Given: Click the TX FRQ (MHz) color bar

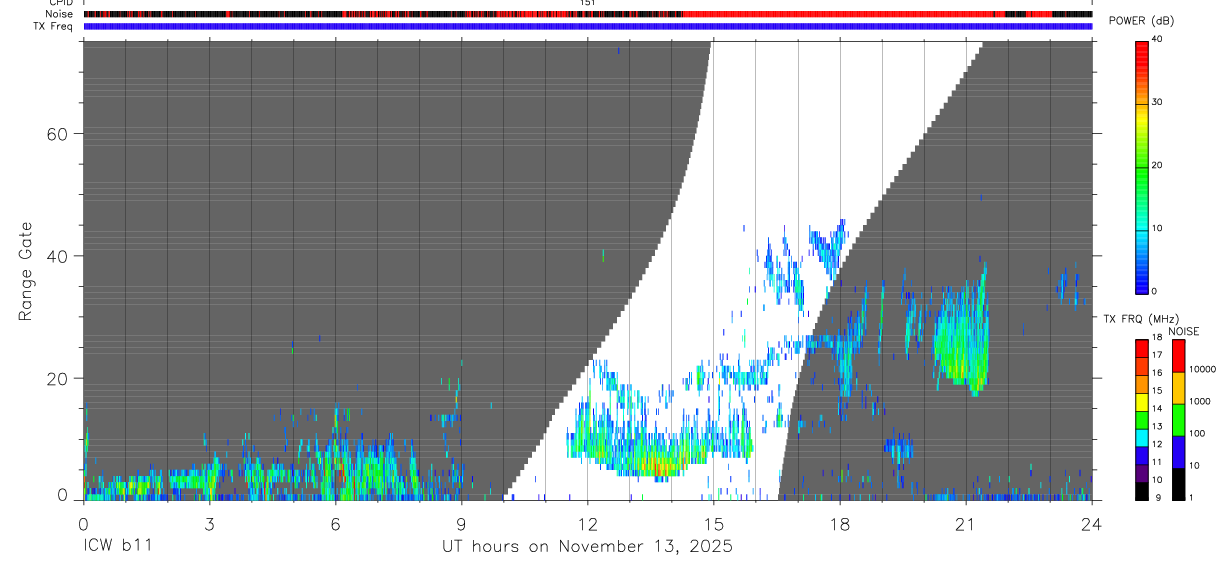Looking at the screenshot, I should [x=1142, y=419].
